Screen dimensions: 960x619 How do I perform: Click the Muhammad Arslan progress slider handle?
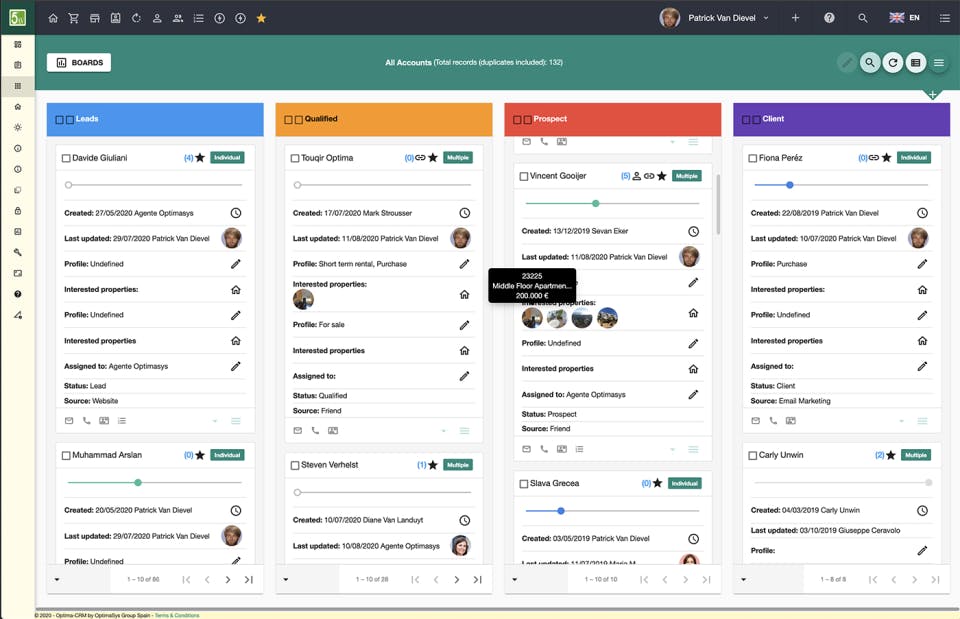[x=138, y=482]
